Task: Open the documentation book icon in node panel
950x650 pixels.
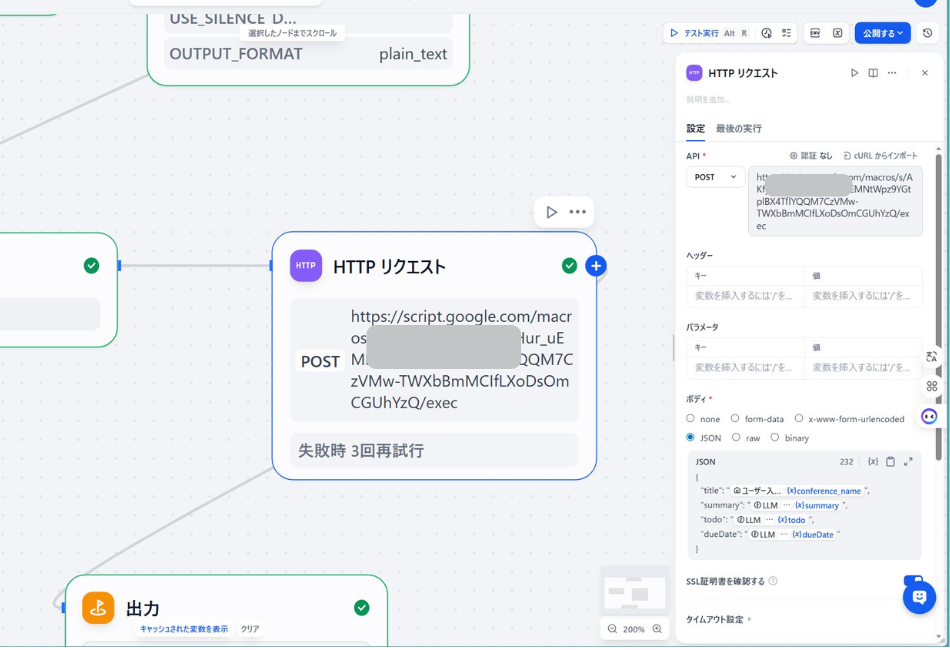Action: [x=872, y=73]
